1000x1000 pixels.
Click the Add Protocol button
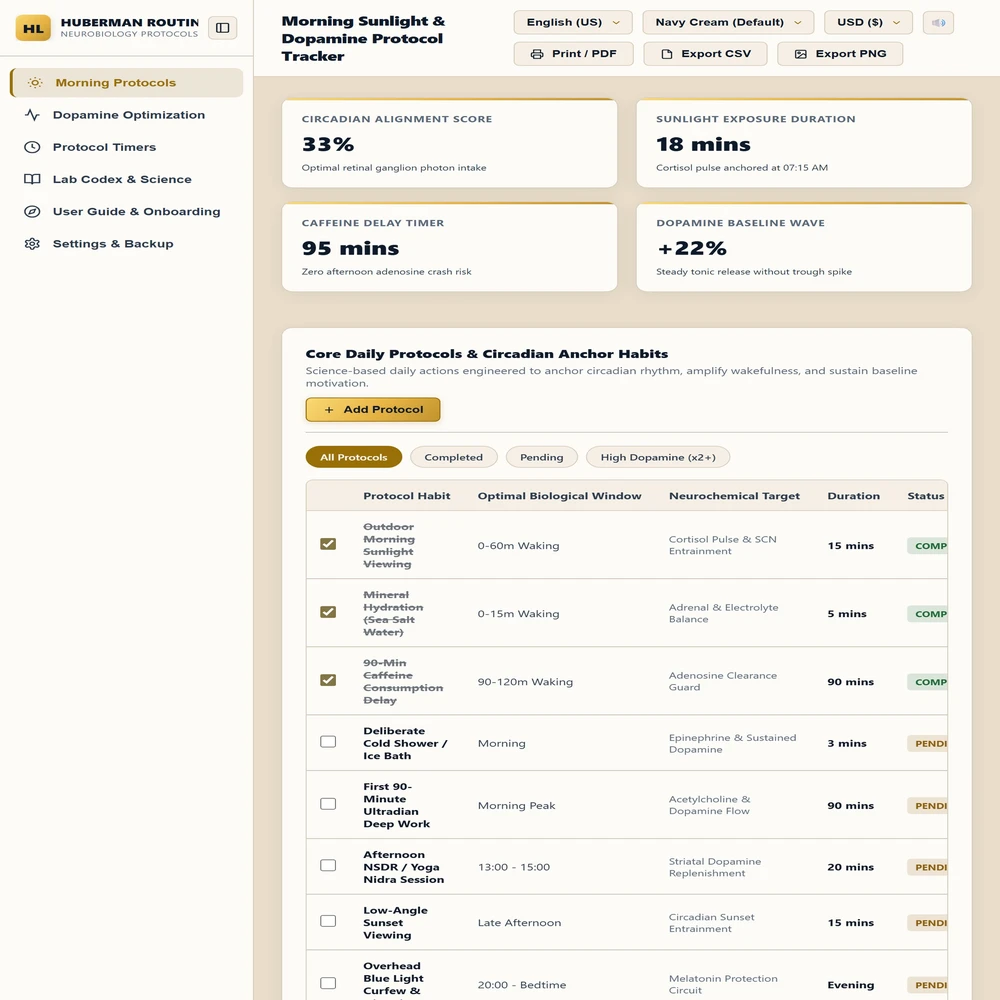373,410
